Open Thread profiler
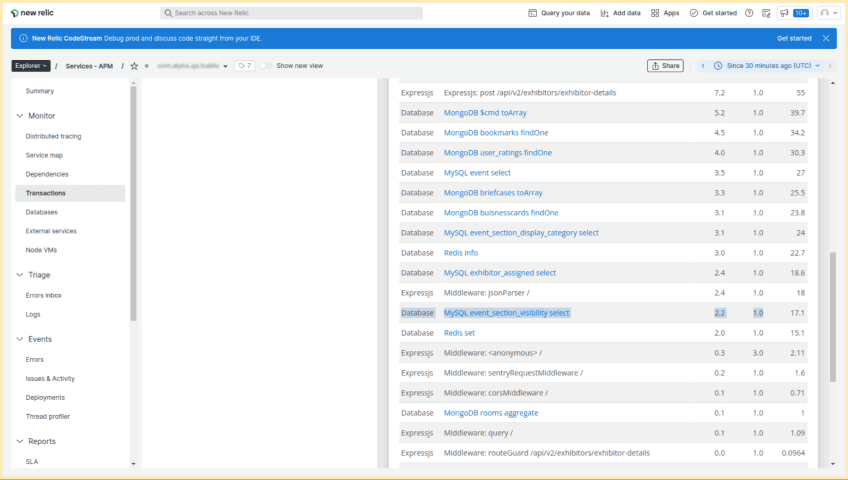This screenshot has height=480, width=848. point(48,416)
